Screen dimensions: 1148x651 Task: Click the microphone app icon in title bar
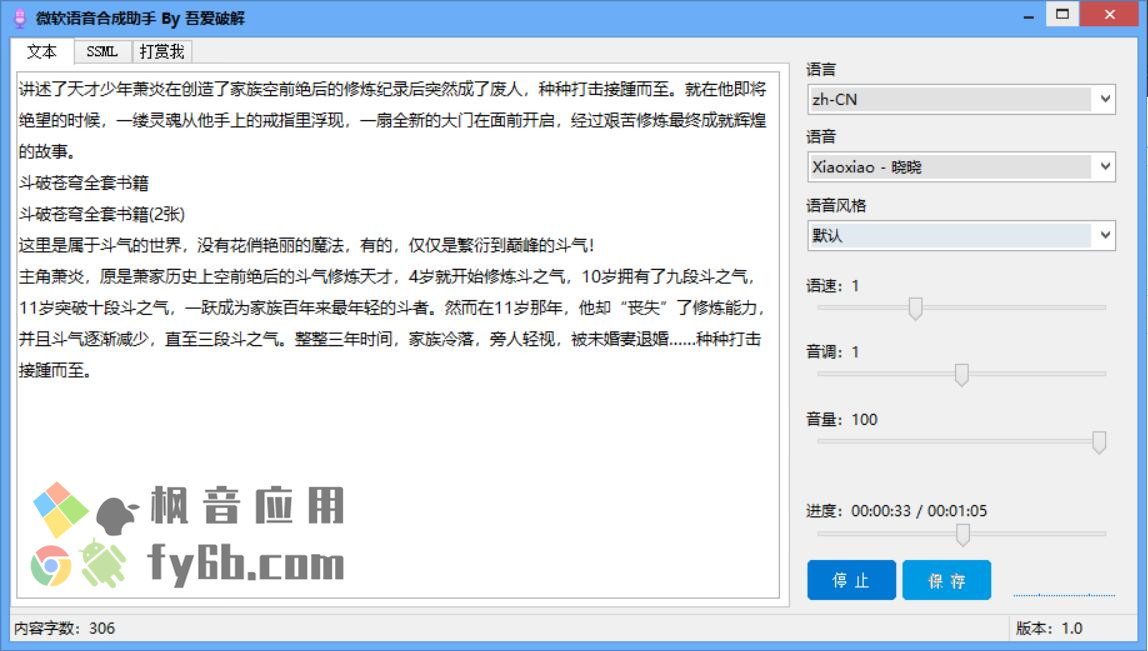click(x=20, y=18)
